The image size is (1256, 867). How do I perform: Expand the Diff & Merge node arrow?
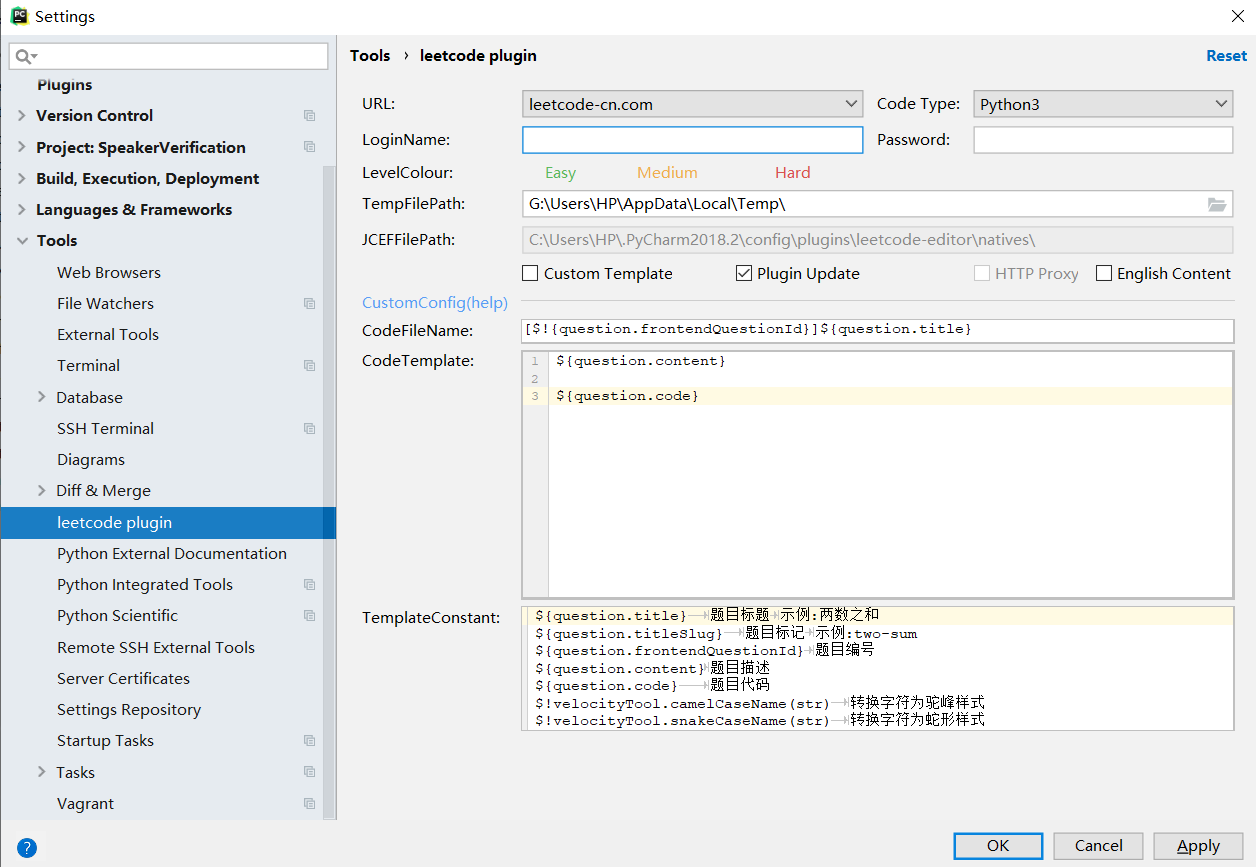[x=41, y=490]
